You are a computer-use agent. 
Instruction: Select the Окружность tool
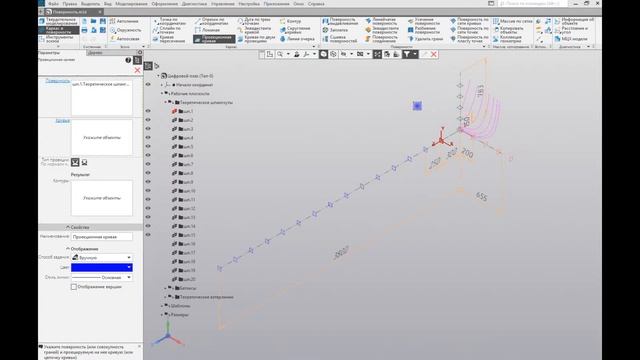125,30
